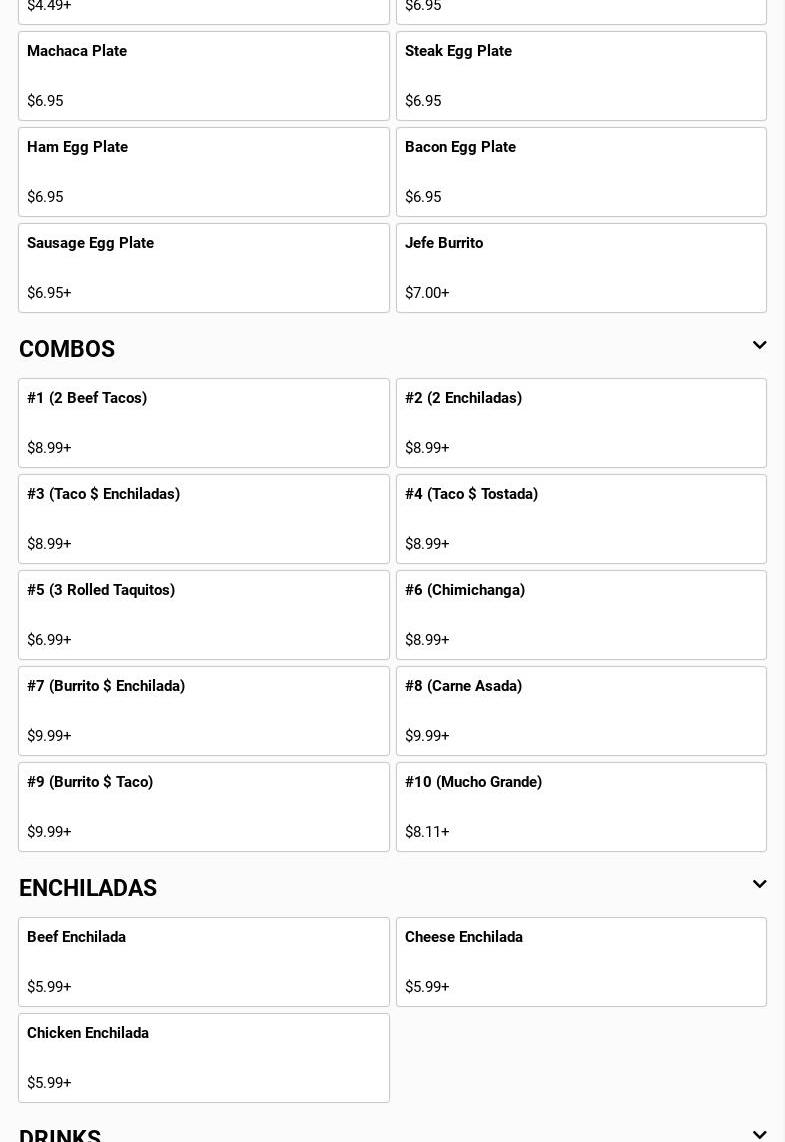Choose the Steak Egg Plate card
The image size is (785, 1142).
(581, 76)
